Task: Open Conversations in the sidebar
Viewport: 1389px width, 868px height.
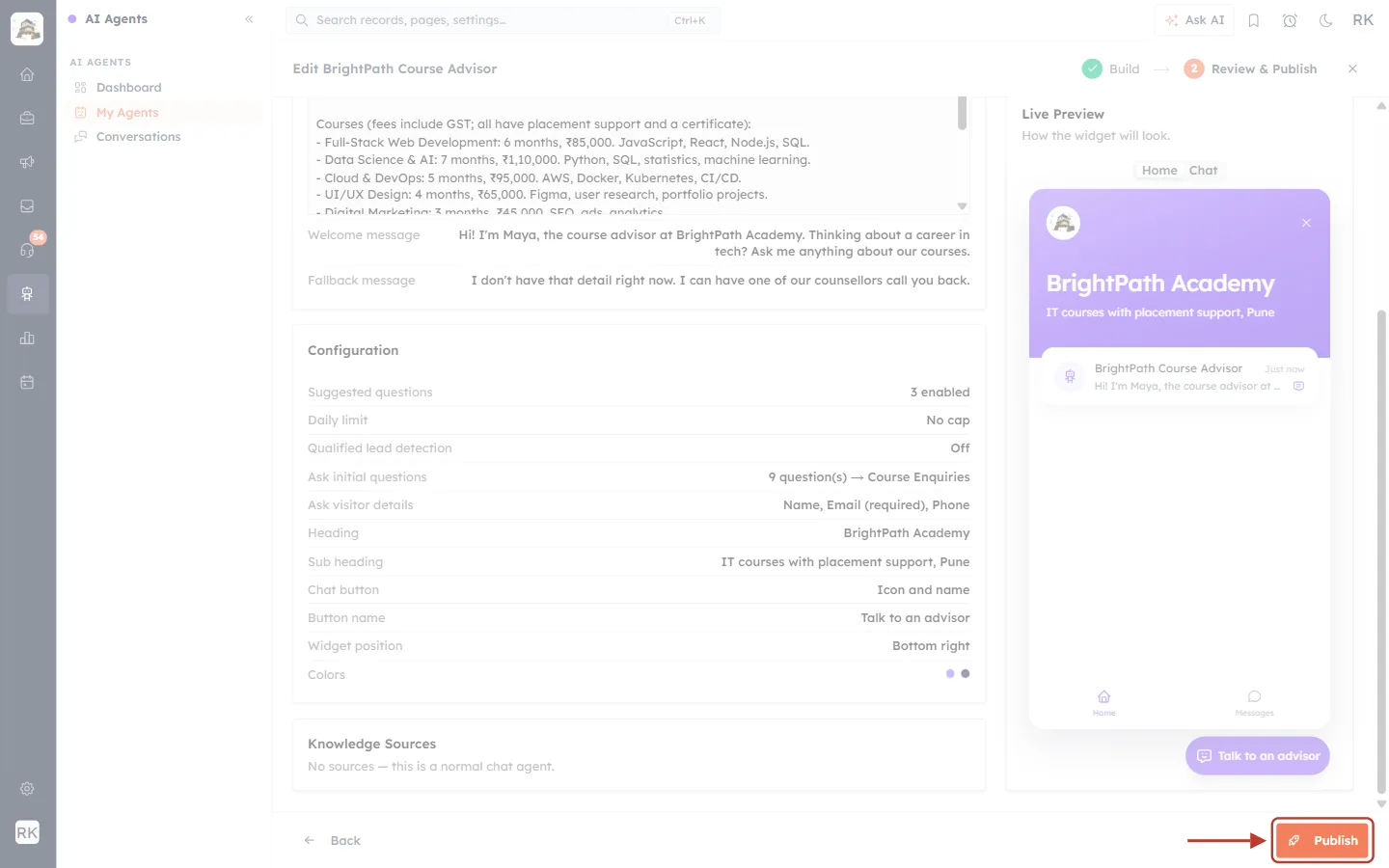Action: click(138, 137)
